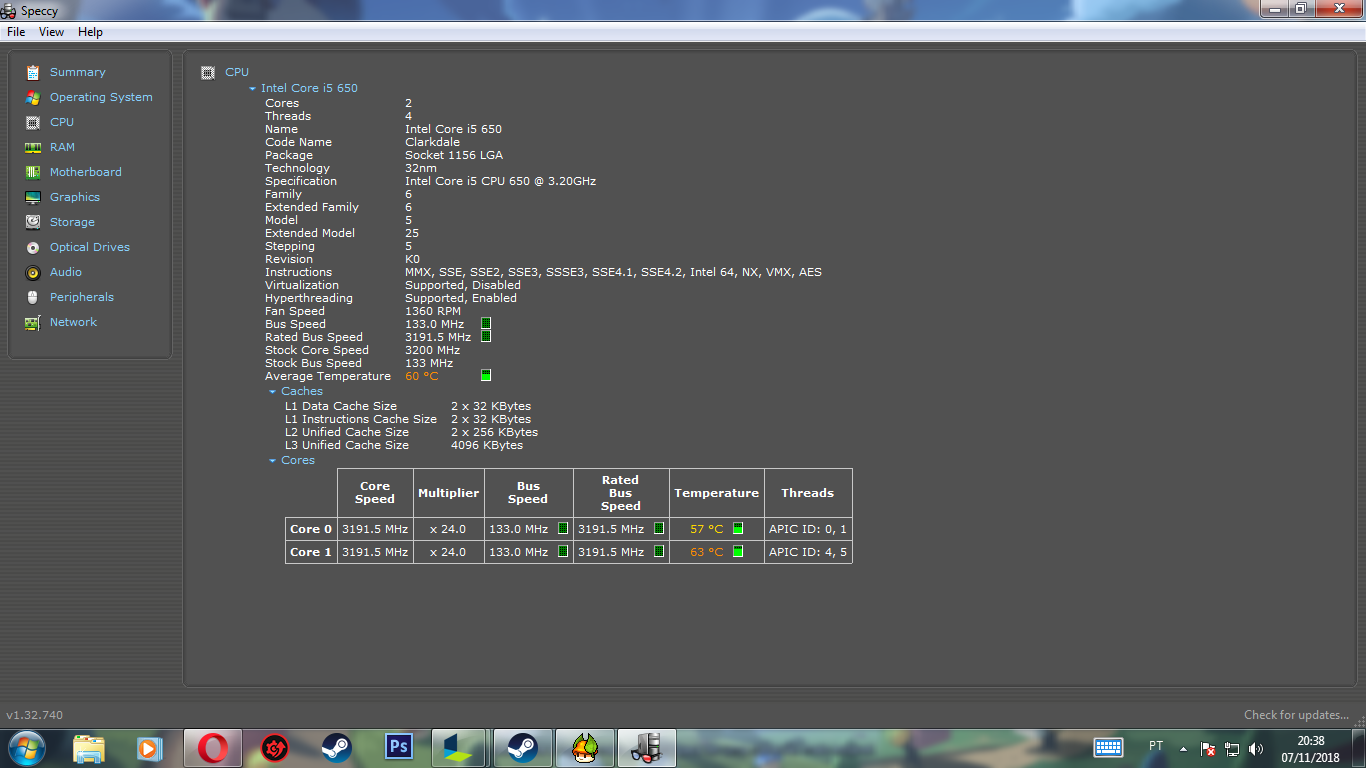Image resolution: width=1366 pixels, height=768 pixels.
Task: Open the File menu
Action: 16,32
